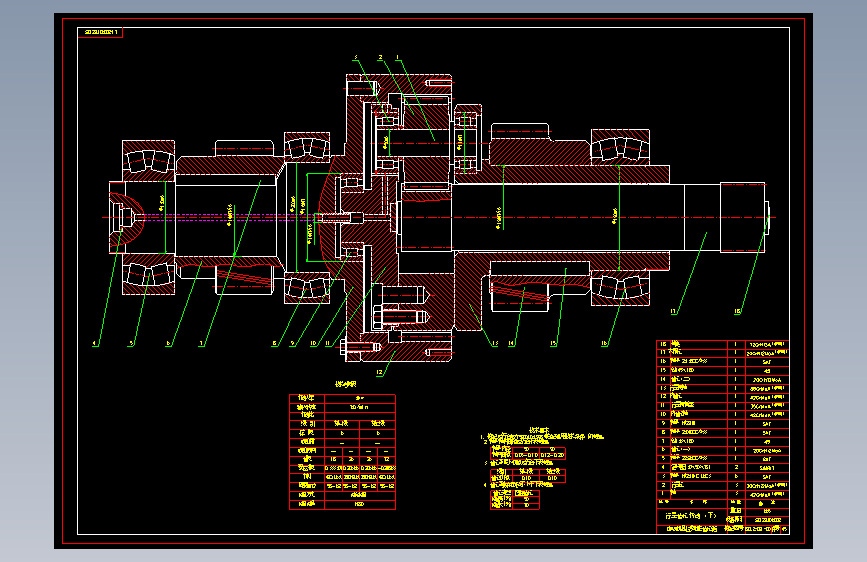Select balloon label 4 under the left bearing

[95, 344]
